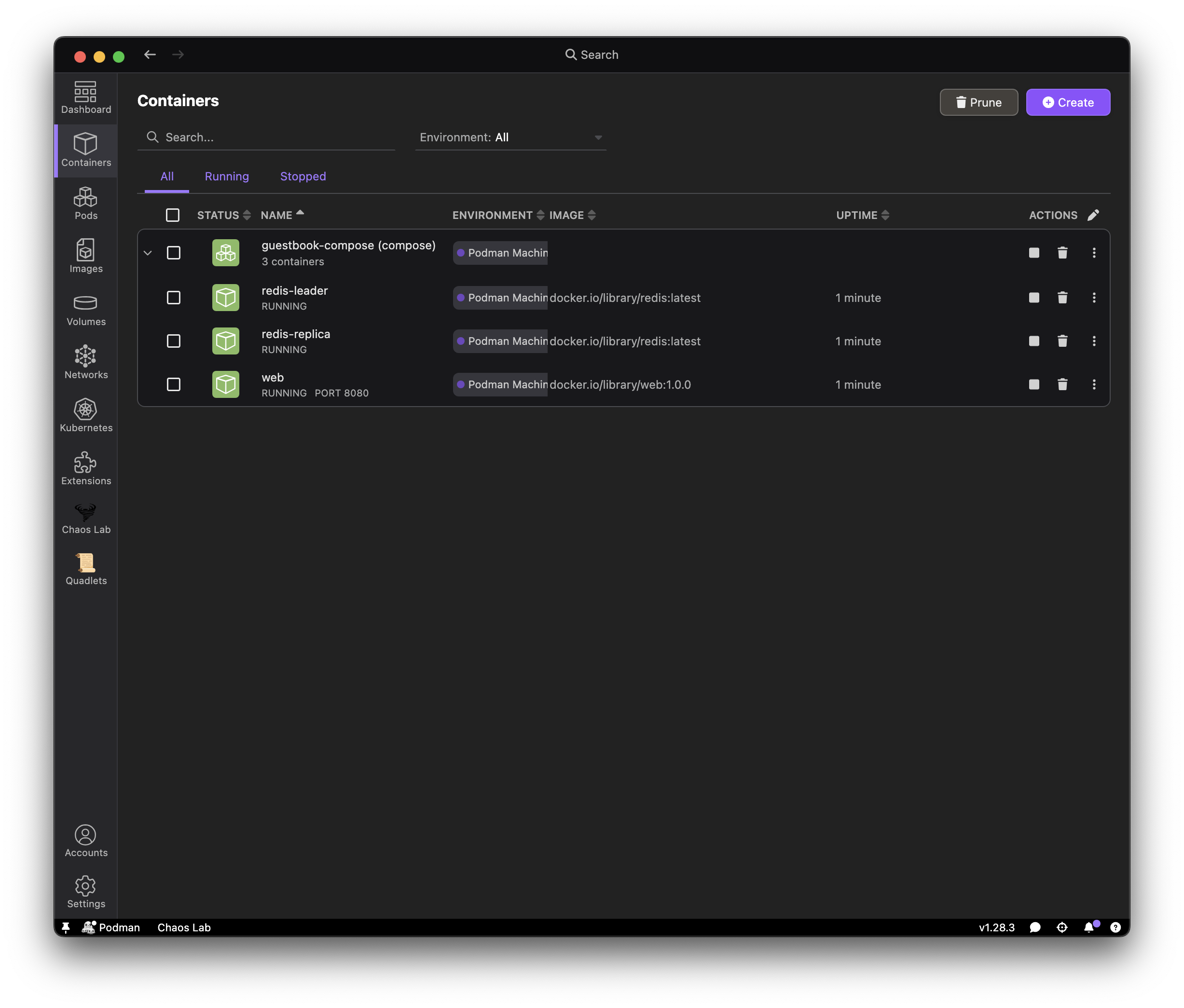Screen dimensions: 1184x1008
Task: Switch to the All tab
Action: (x=167, y=176)
